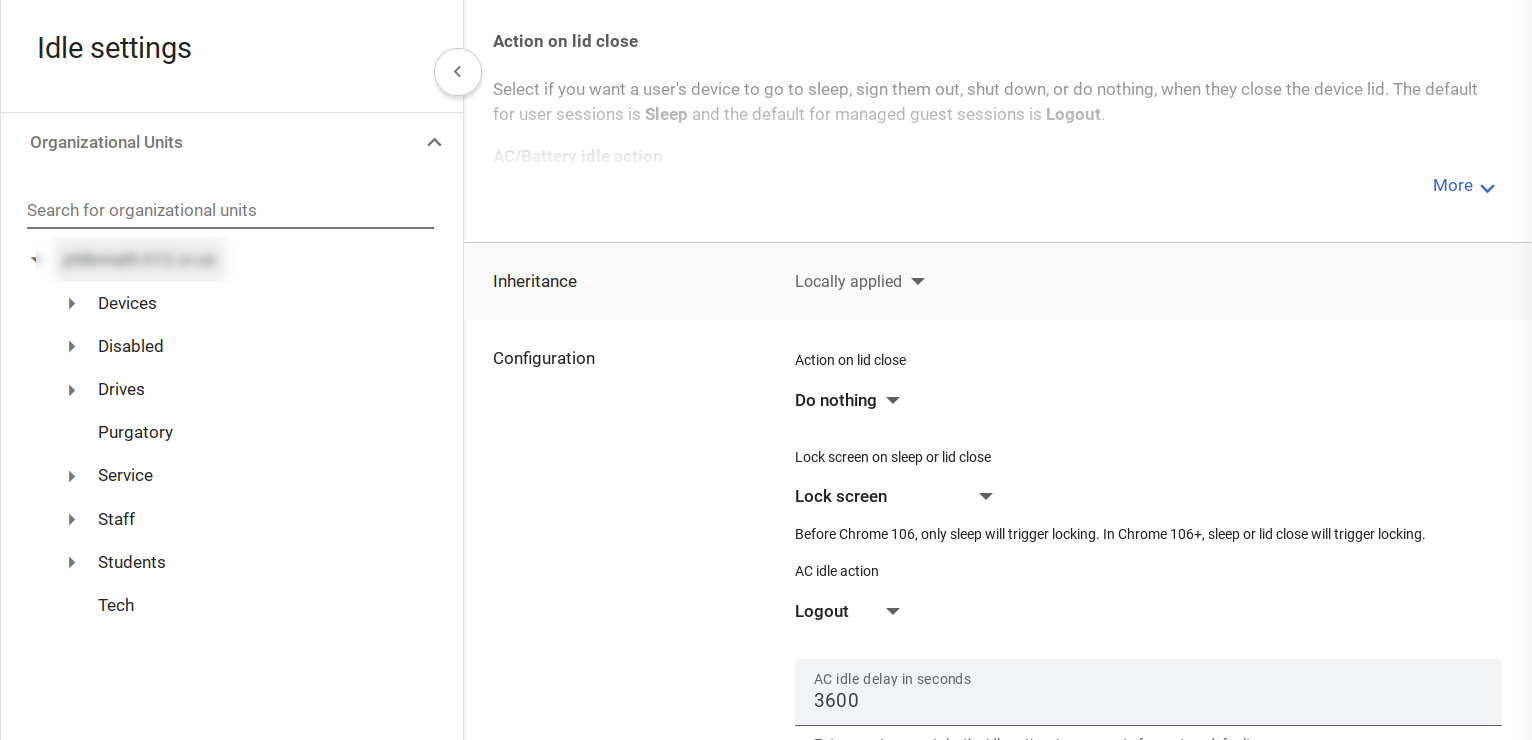Click More to expand the description
1532x740 pixels.
1463,186
